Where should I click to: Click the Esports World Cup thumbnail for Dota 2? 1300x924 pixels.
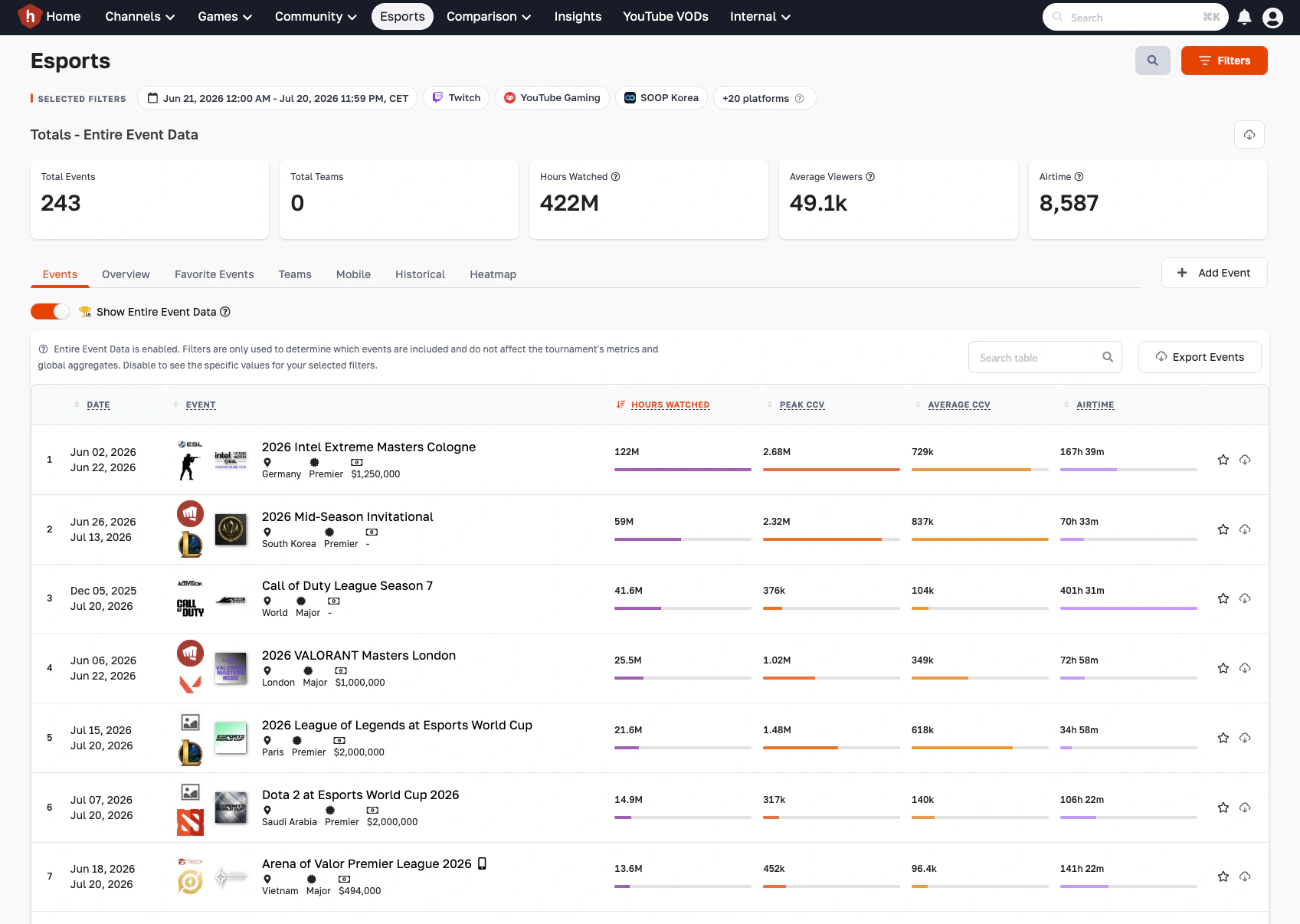coord(231,808)
